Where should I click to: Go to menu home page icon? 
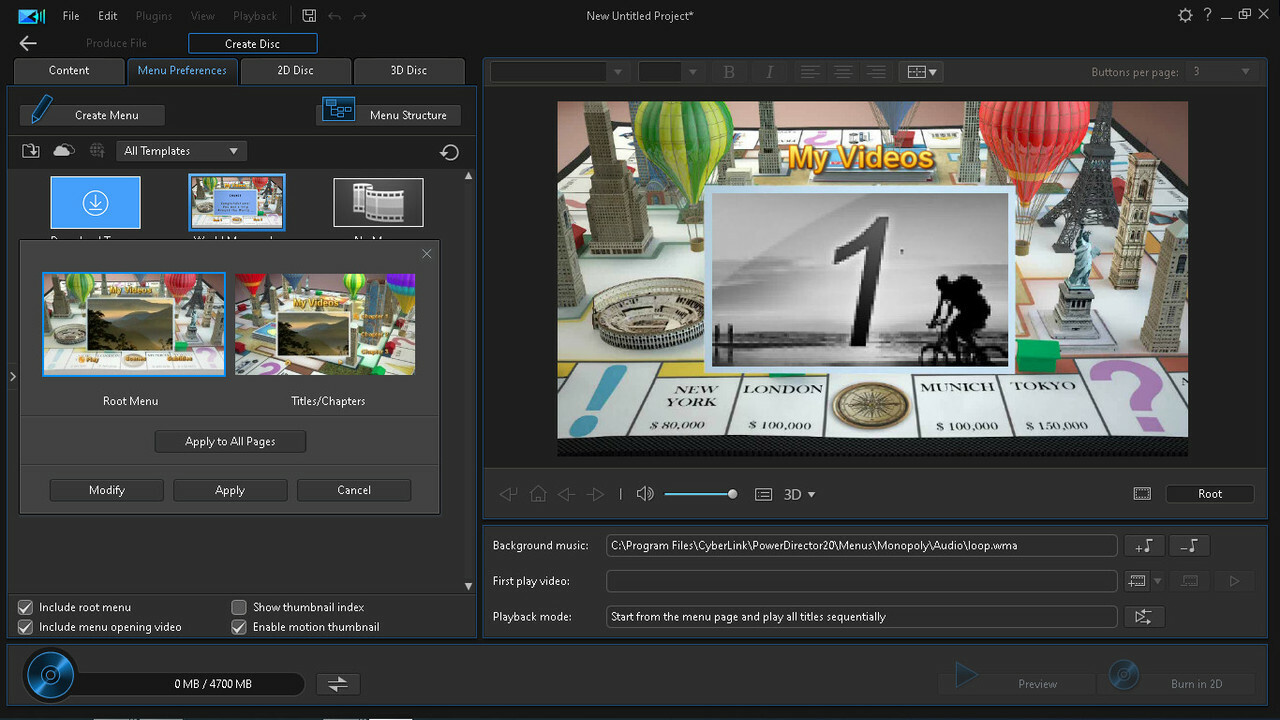(x=538, y=494)
